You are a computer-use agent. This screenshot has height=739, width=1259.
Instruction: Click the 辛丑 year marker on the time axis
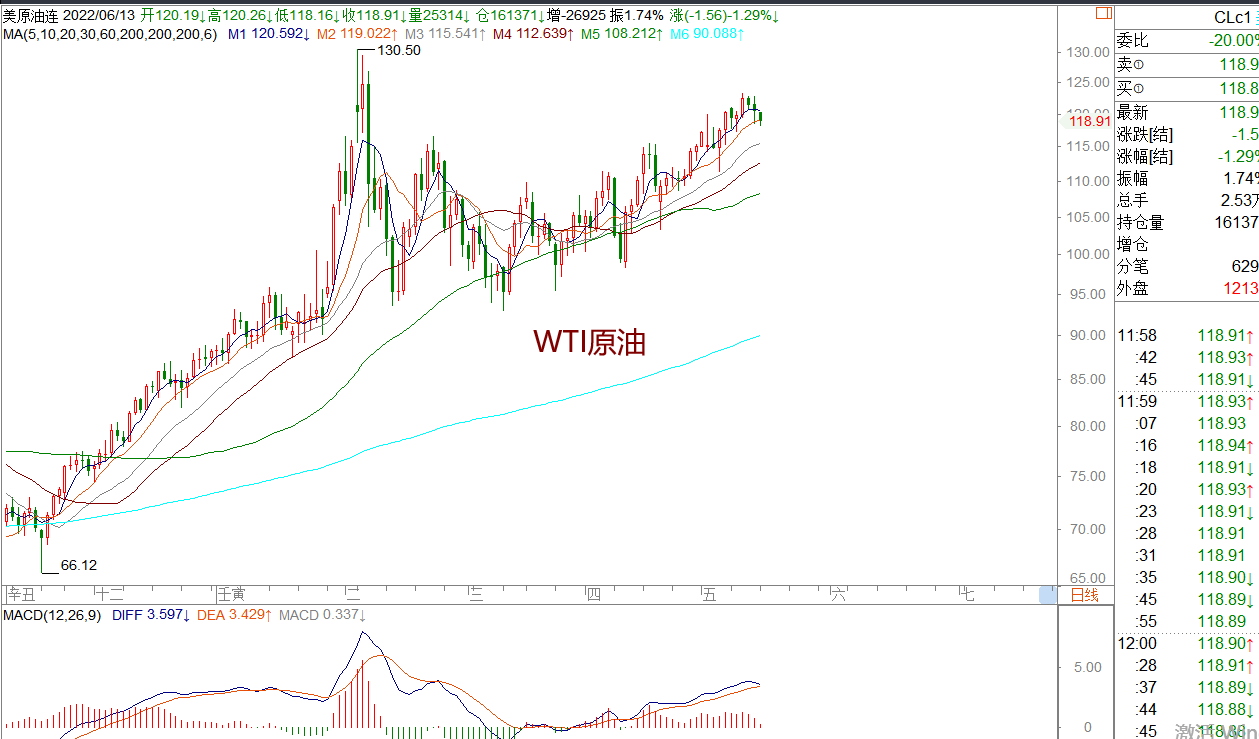point(20,595)
